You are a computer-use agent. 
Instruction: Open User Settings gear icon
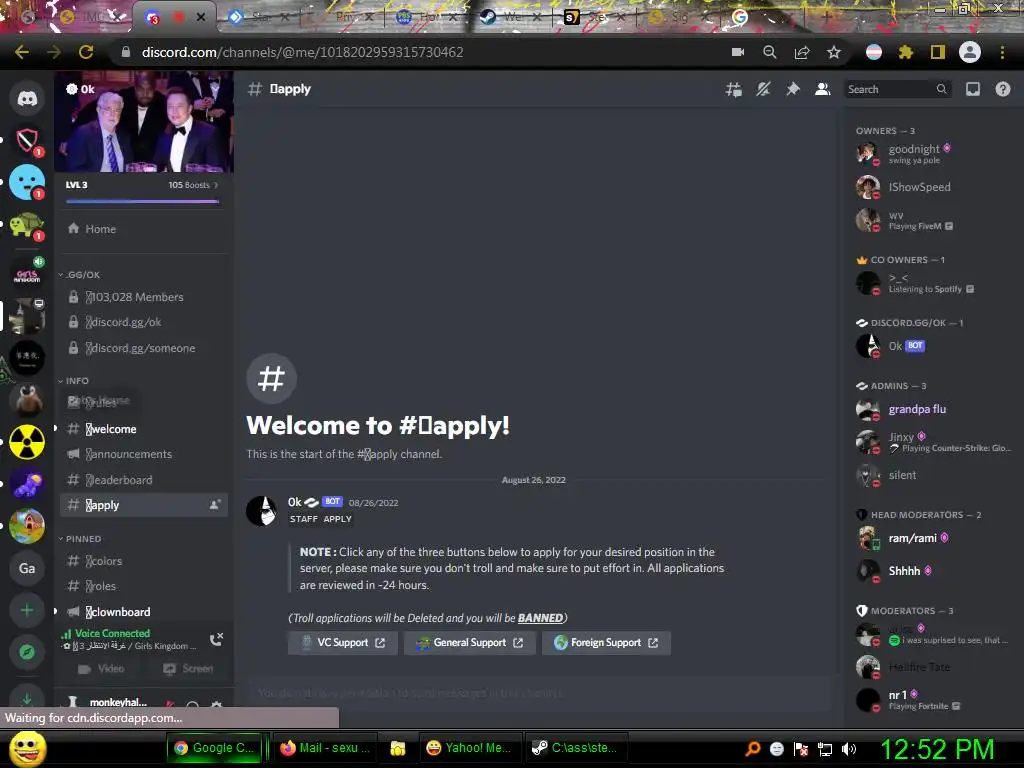[x=217, y=704]
